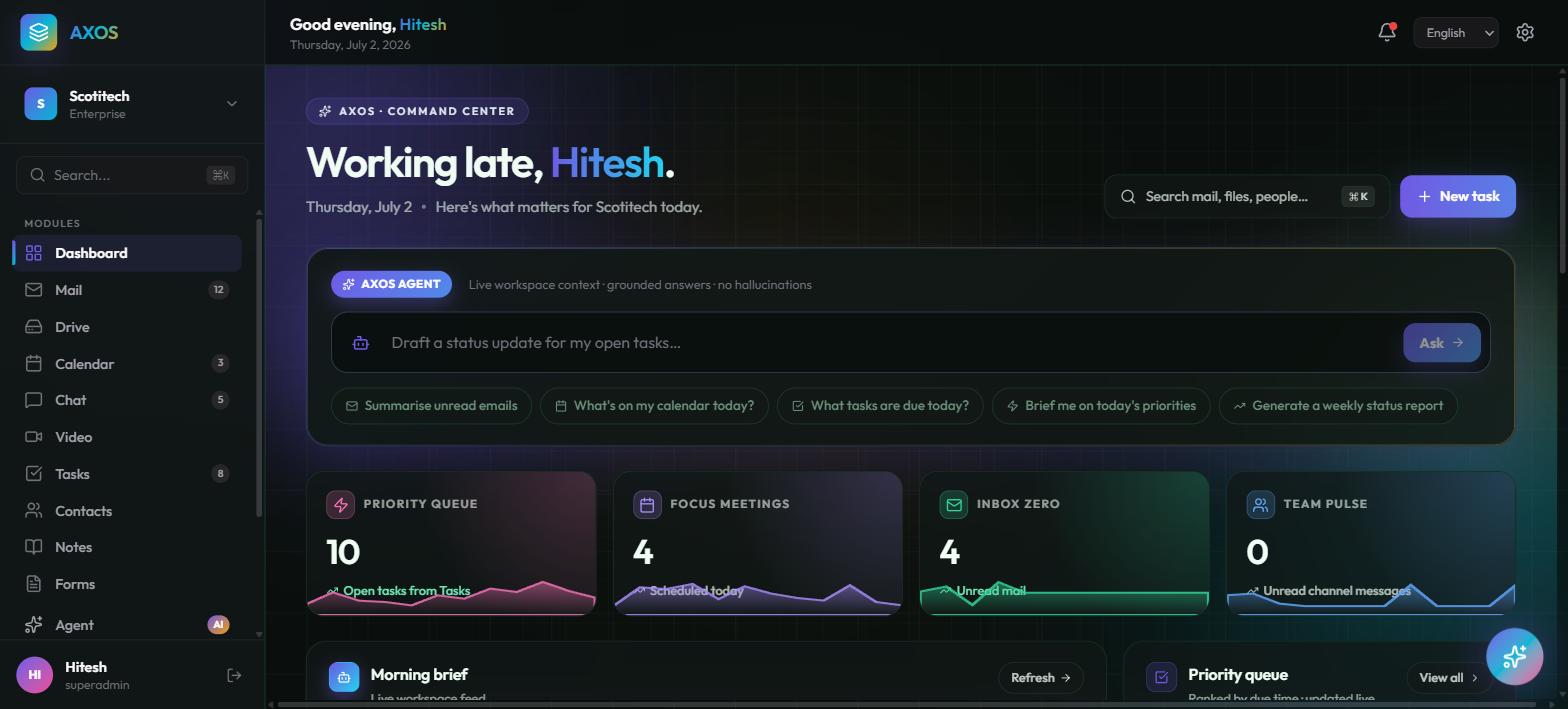Screen dimensions: 1568x709
Task: Click the Unread channel messages text
Action: pos(1337,591)
